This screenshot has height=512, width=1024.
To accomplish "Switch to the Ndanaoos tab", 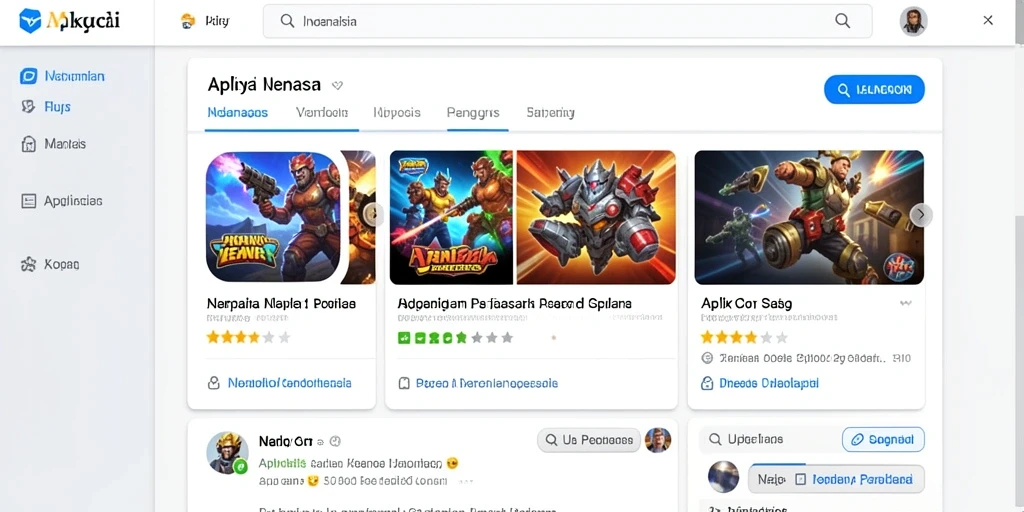I will (238, 112).
